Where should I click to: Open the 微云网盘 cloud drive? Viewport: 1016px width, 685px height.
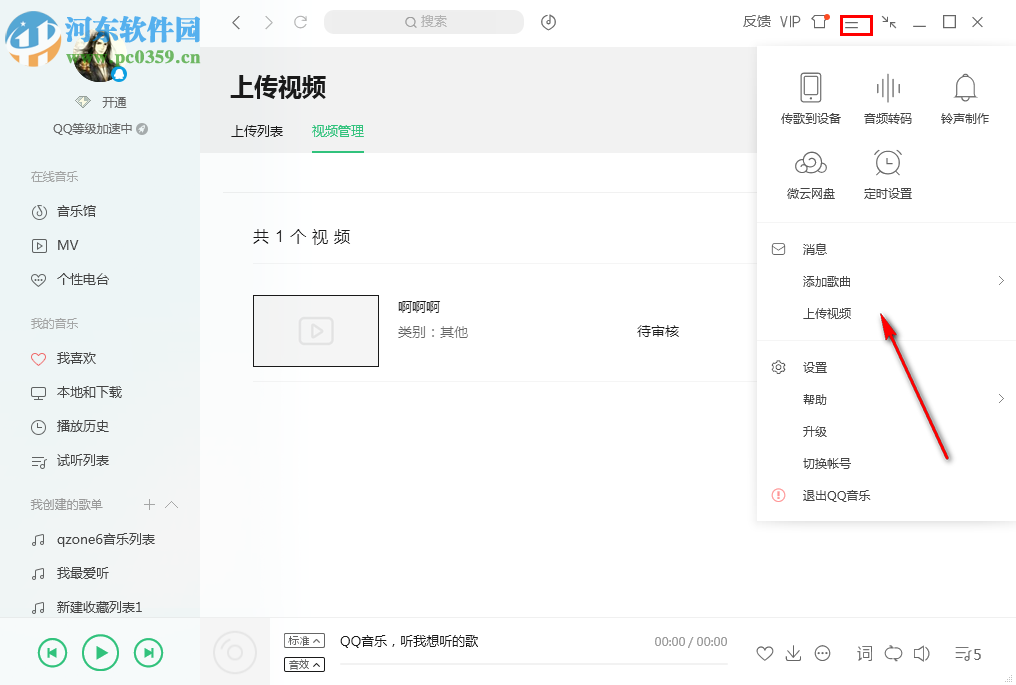(x=810, y=175)
